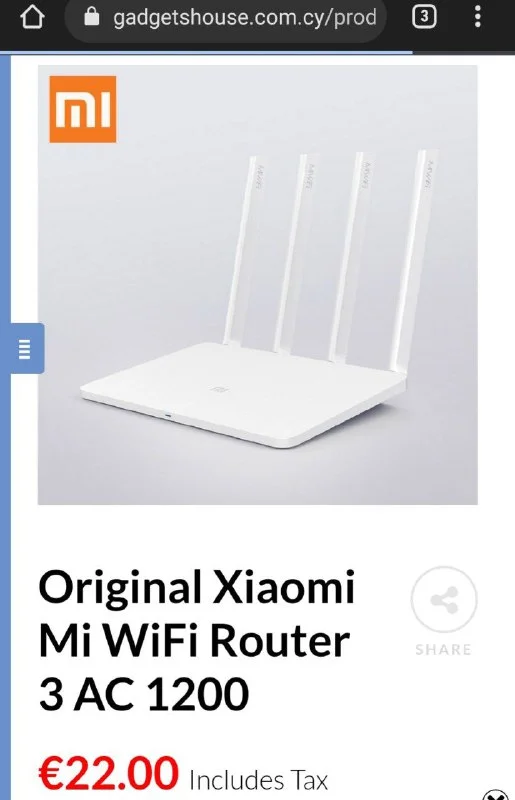
Task: Click the circular share icon
Action: point(444,599)
